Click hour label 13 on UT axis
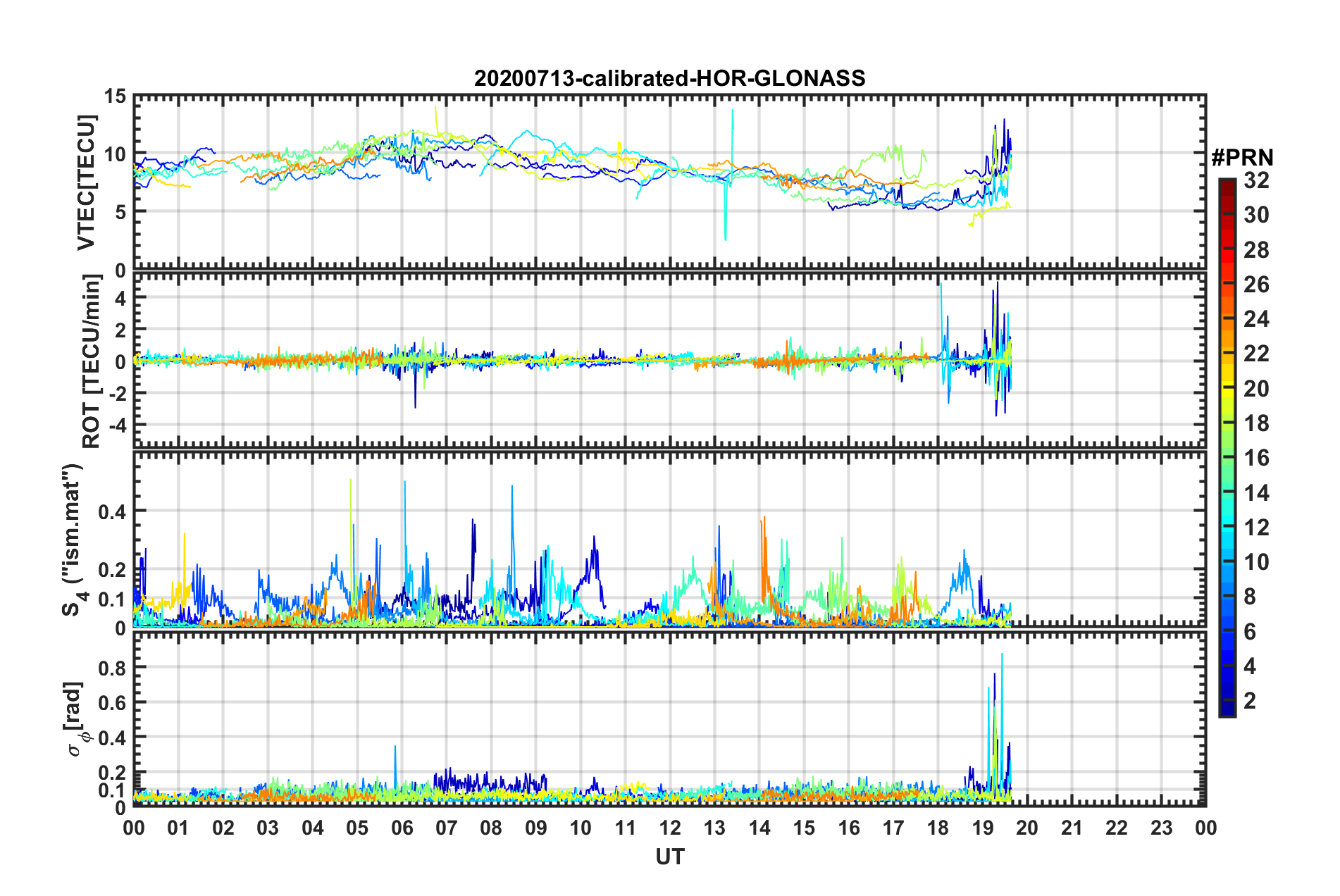 pos(714,828)
